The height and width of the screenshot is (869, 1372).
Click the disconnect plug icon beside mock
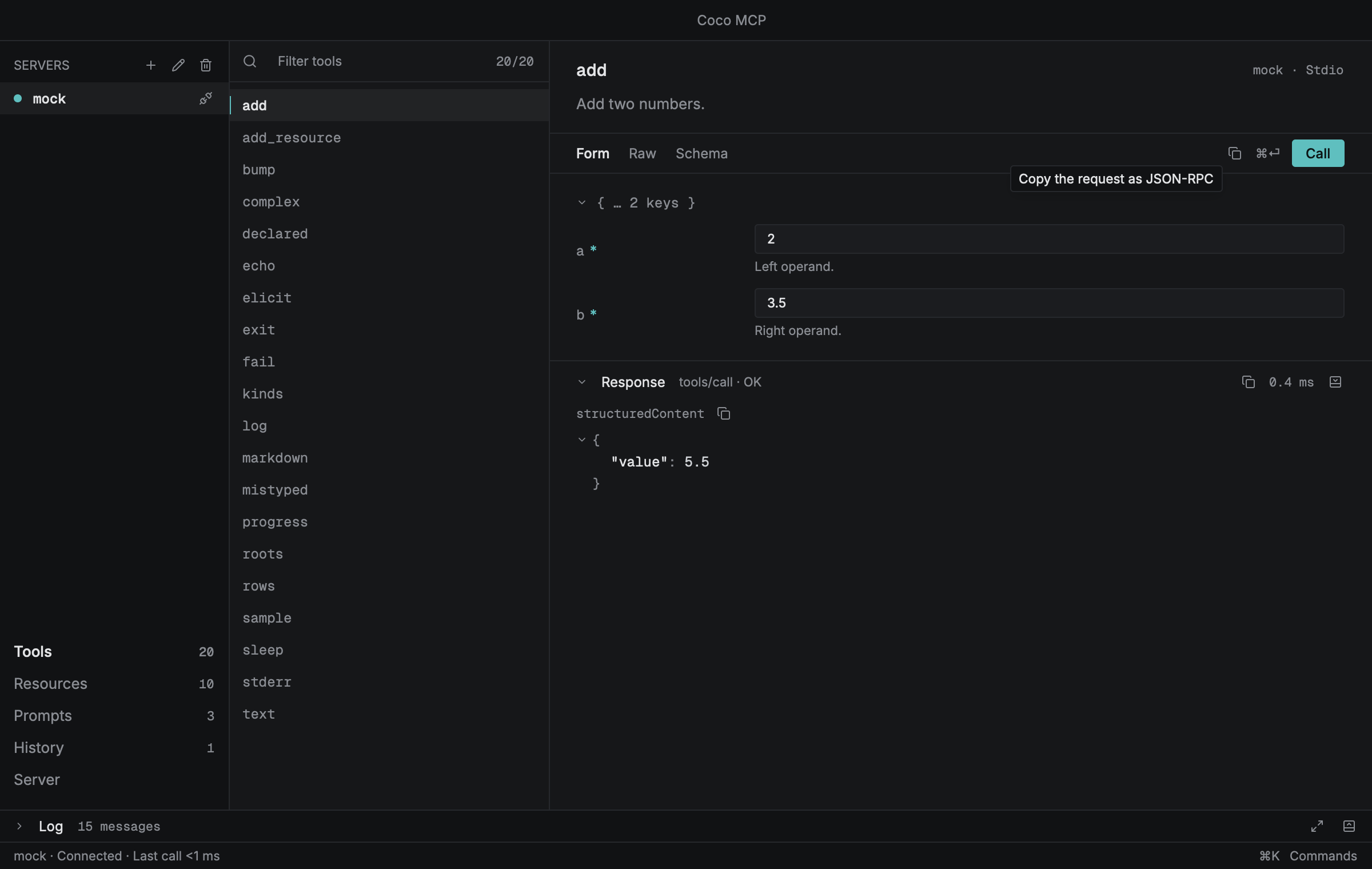[206, 98]
